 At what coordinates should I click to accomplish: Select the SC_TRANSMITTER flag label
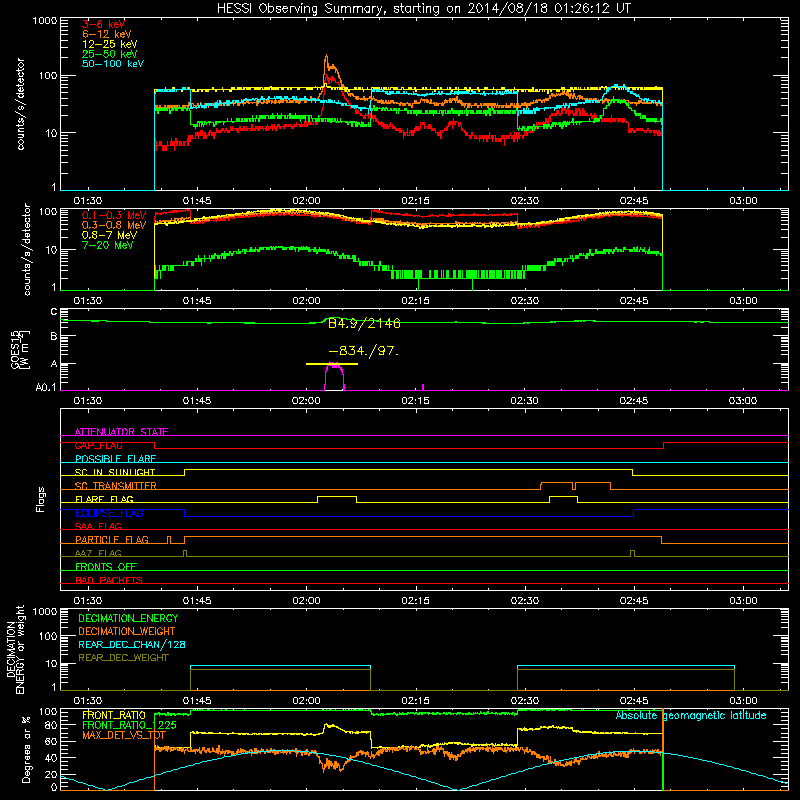click(x=116, y=486)
